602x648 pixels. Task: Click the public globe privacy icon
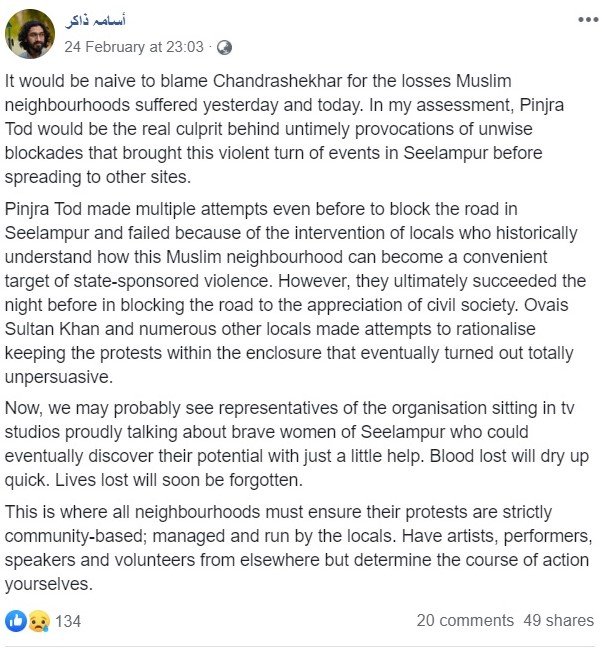tap(224, 47)
